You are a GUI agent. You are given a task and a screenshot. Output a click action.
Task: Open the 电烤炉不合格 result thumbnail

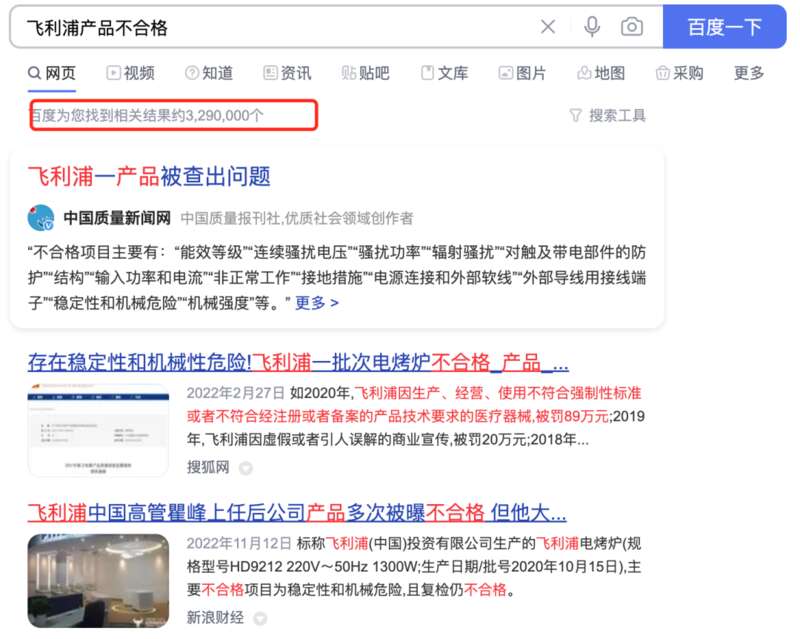click(98, 430)
